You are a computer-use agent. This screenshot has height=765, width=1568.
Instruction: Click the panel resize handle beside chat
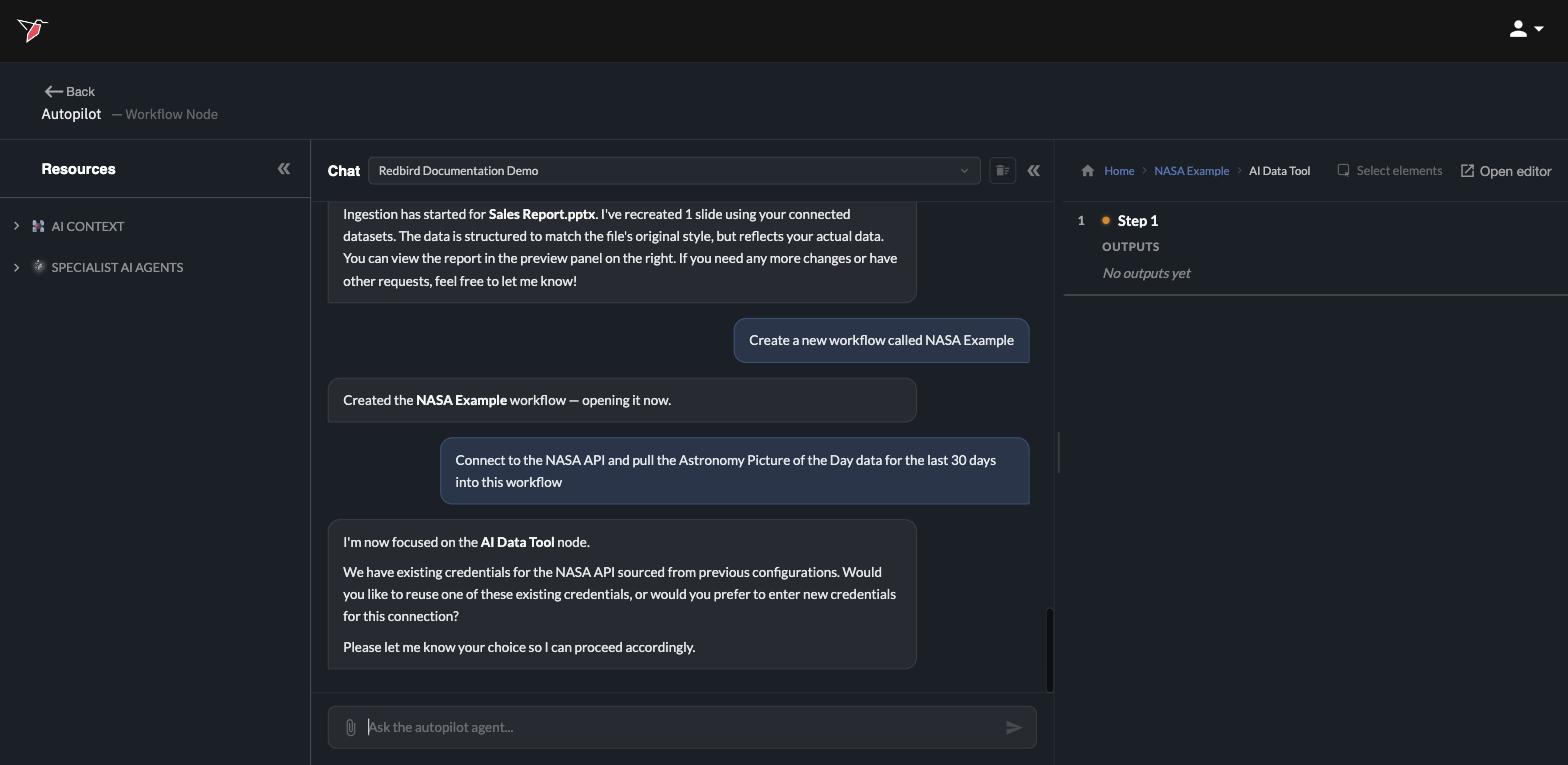pyautogui.click(x=1059, y=452)
